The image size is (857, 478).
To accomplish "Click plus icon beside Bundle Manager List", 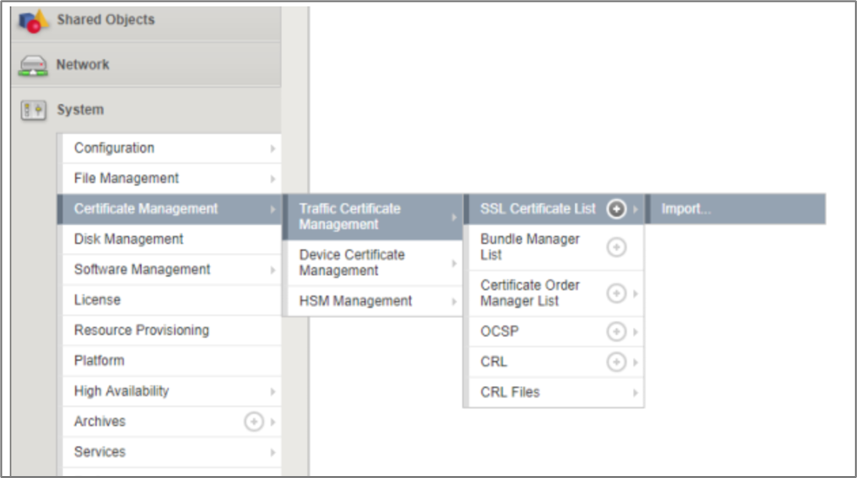I will pos(617,247).
